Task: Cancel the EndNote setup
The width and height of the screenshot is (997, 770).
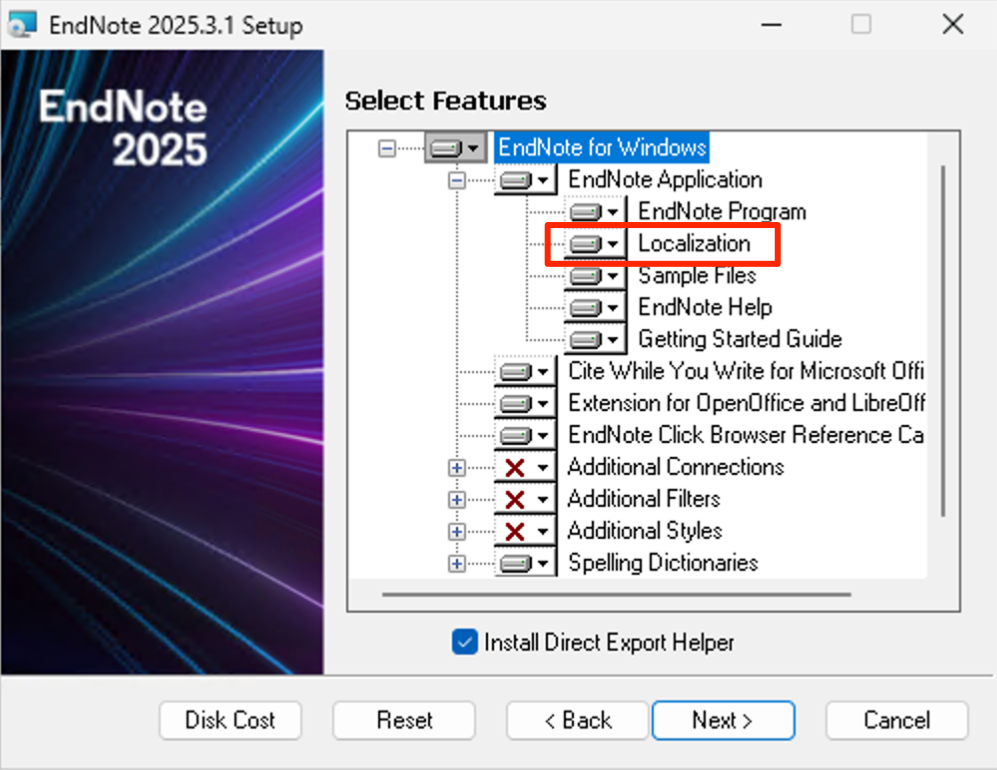Action: pyautogui.click(x=897, y=720)
